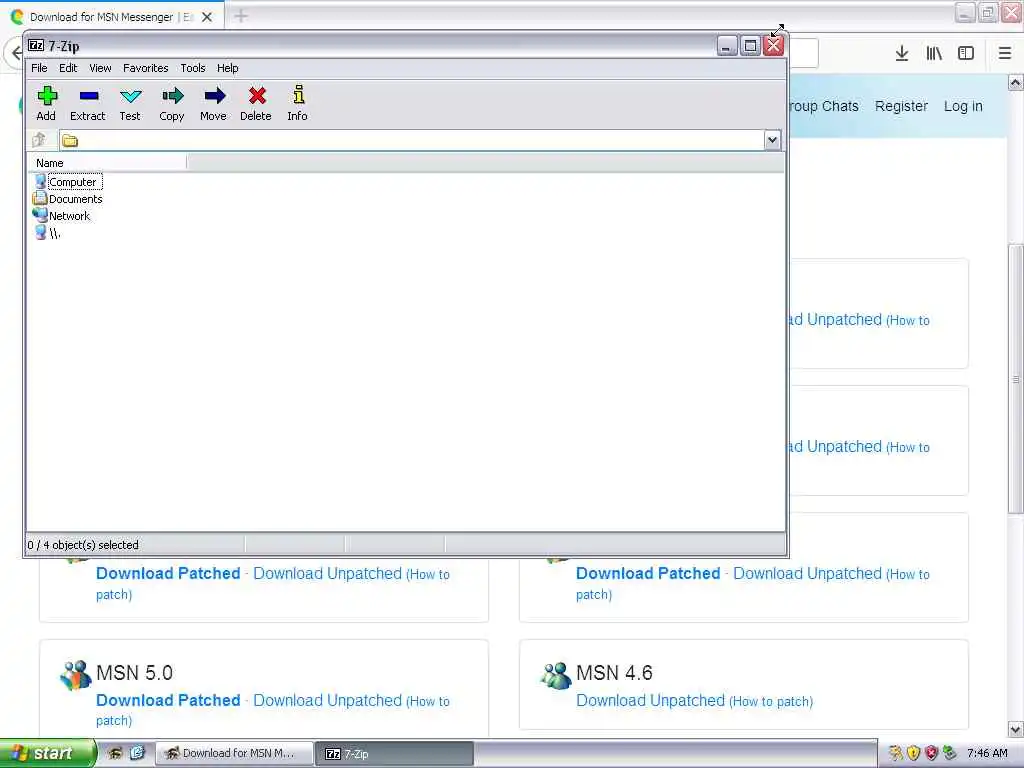Click the Delete toolbar icon
Viewport: 1024px width, 768px height.
256,103
